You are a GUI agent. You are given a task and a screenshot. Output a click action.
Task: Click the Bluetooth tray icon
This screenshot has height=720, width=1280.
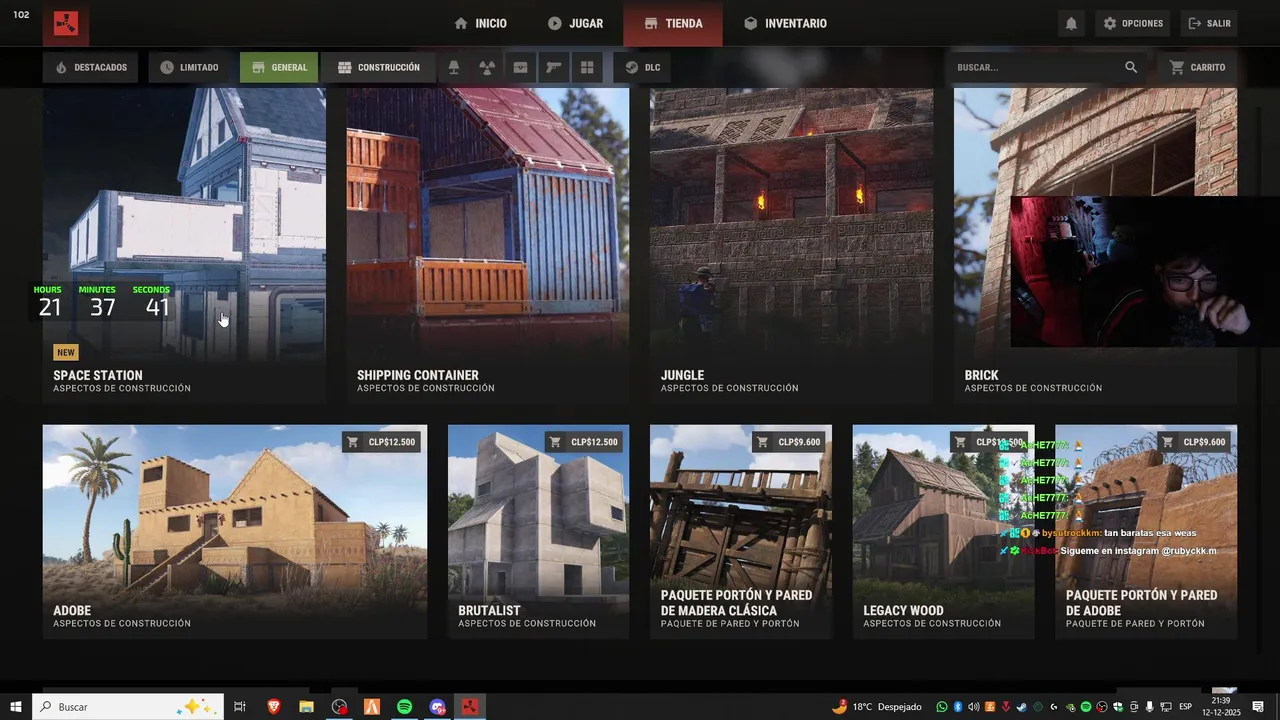(x=957, y=707)
